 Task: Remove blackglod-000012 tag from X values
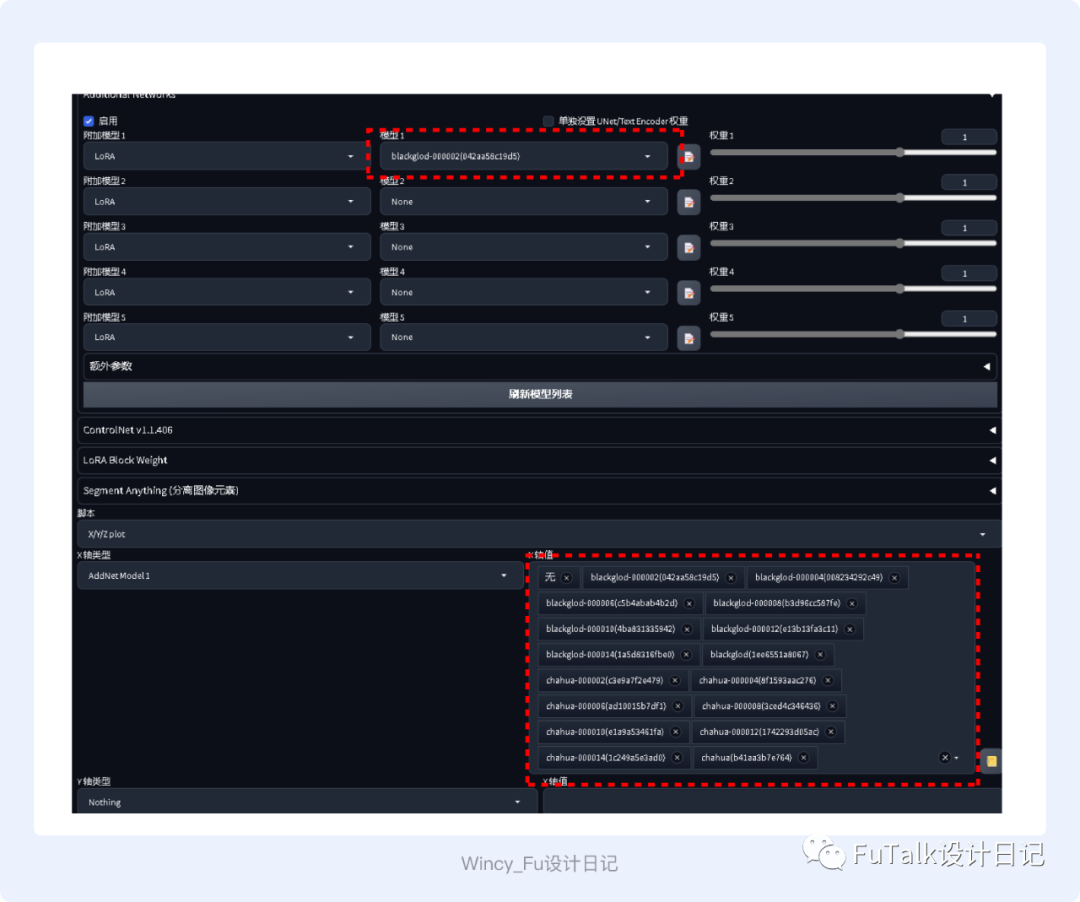[850, 629]
